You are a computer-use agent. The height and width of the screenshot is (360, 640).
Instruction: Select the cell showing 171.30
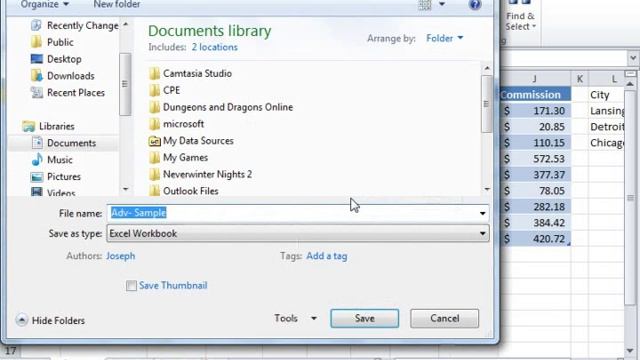535,111
